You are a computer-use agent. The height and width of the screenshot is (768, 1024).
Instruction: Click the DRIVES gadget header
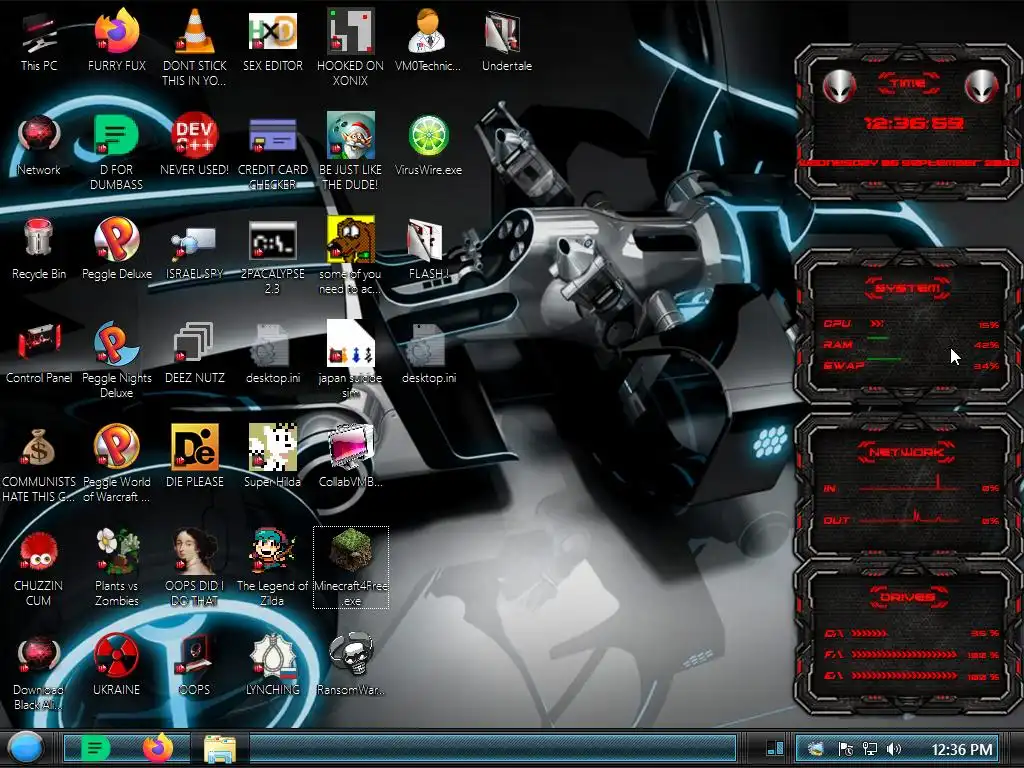click(x=908, y=597)
